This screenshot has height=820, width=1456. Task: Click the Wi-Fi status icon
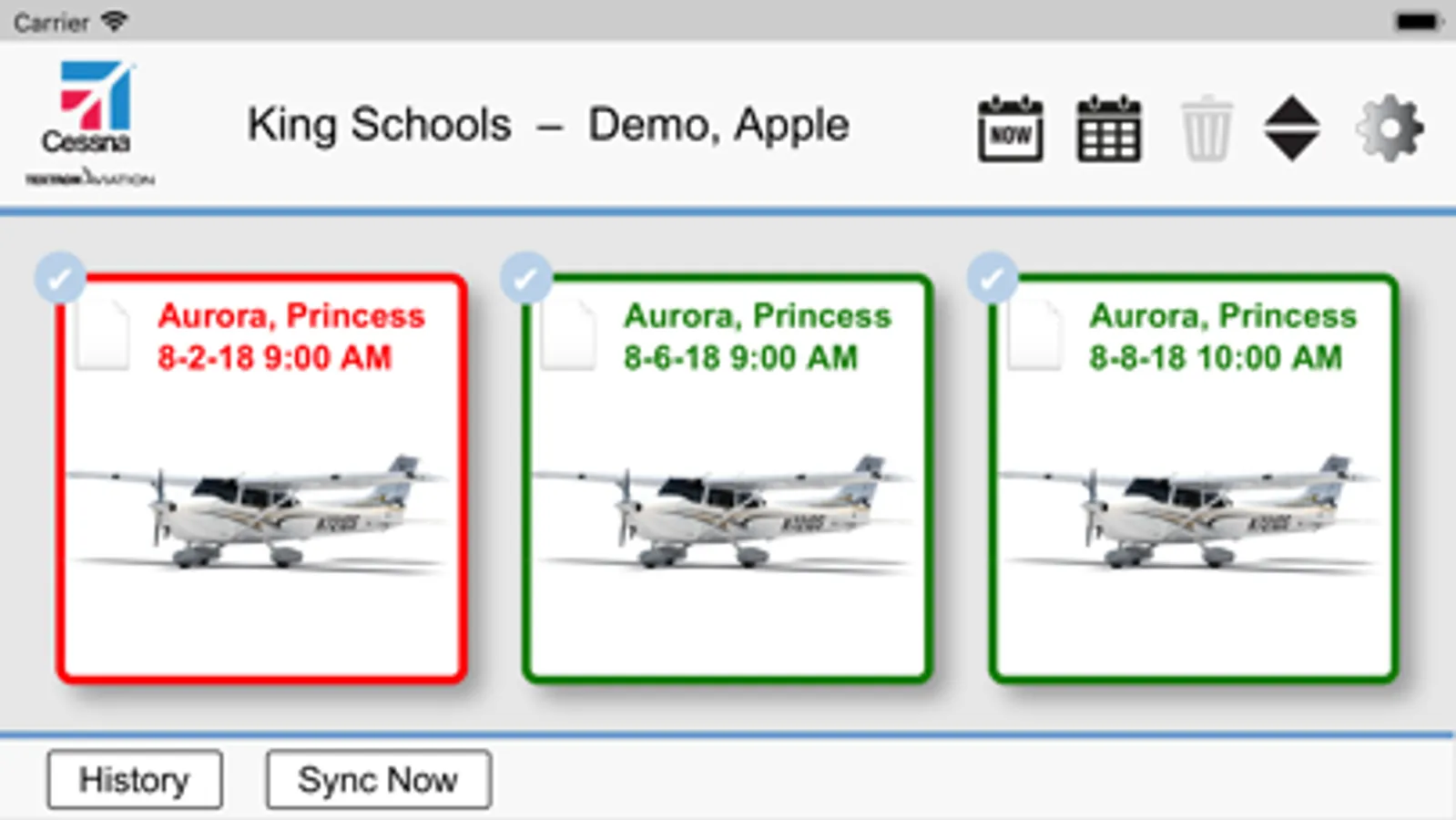[114, 21]
